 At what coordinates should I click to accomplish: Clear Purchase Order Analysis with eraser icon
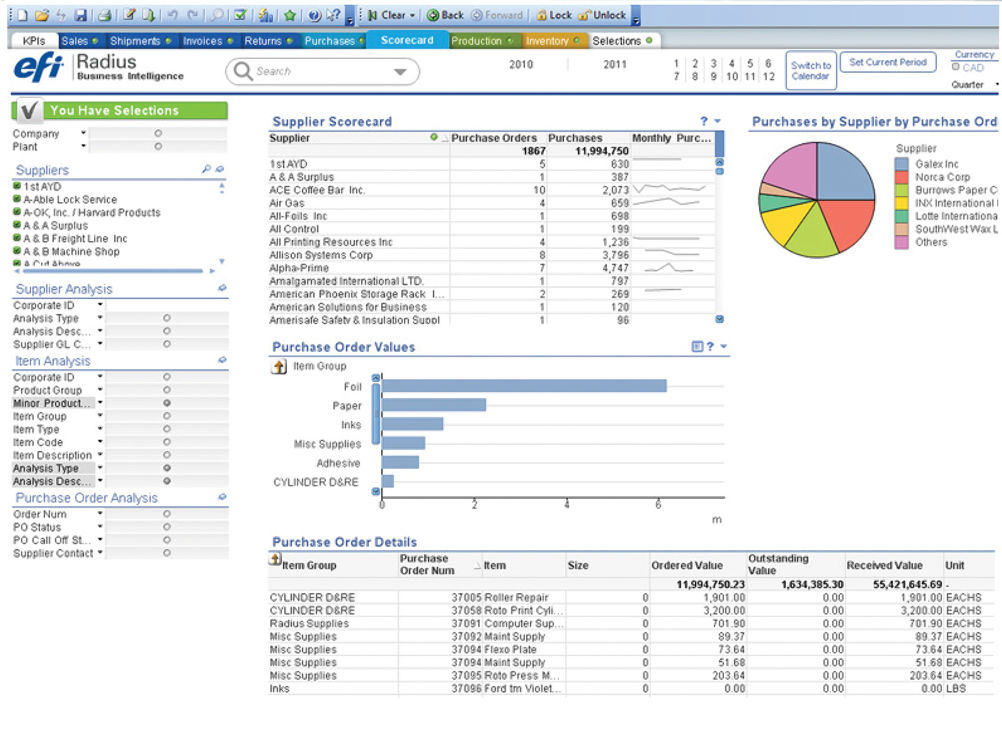pos(222,497)
